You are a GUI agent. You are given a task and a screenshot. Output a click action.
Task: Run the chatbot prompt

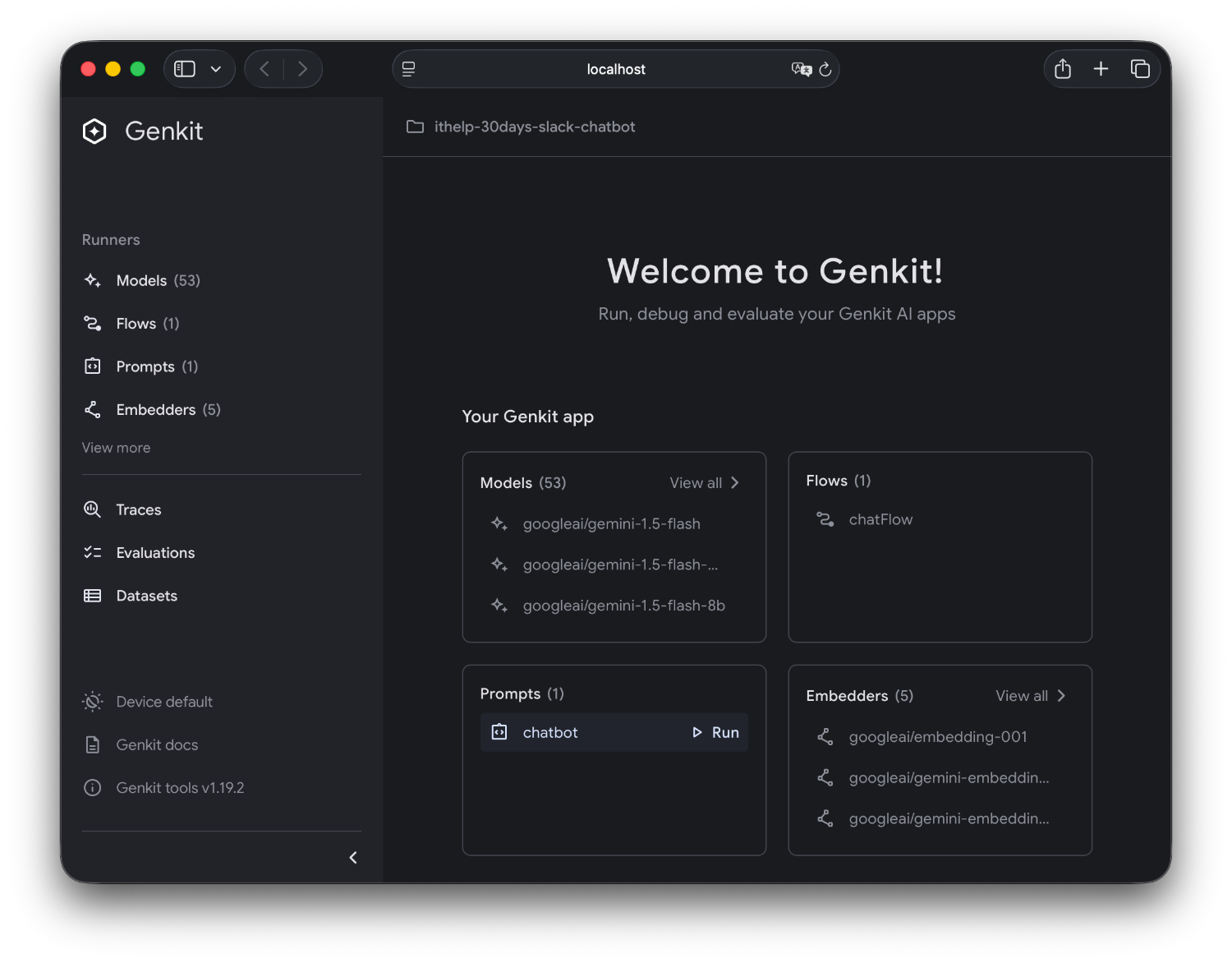point(715,732)
